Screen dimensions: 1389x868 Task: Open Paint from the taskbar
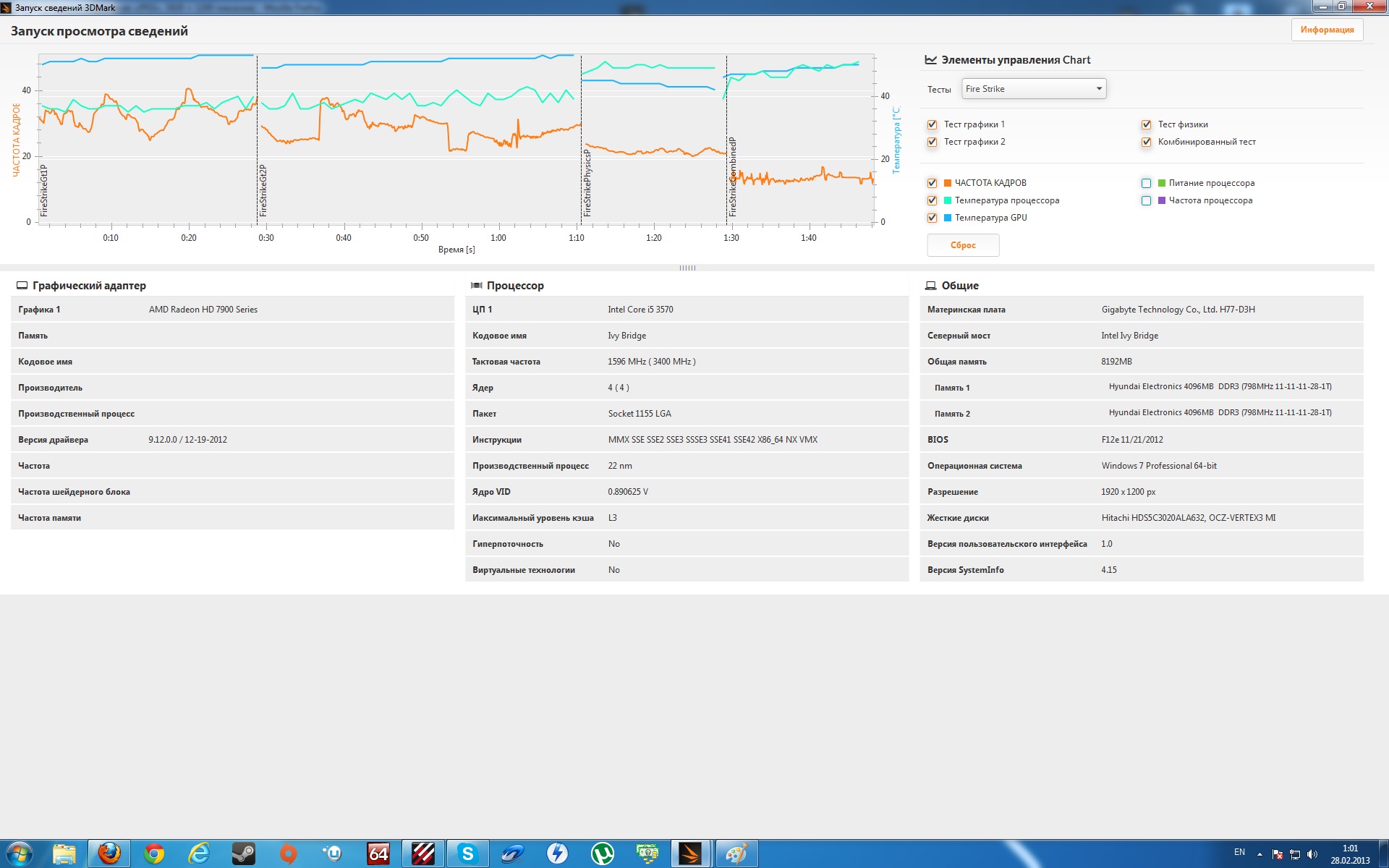point(736,854)
